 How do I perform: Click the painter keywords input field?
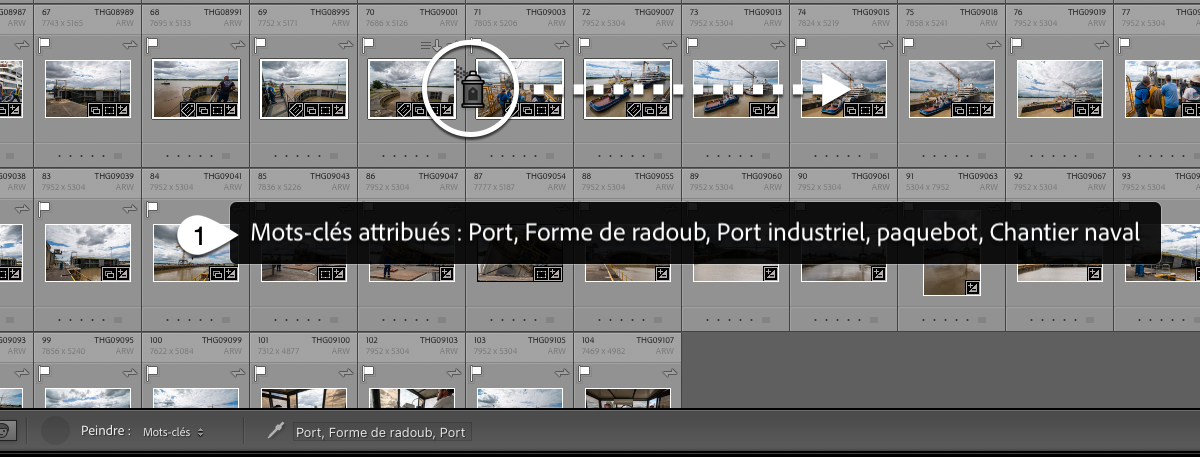[x=381, y=433]
